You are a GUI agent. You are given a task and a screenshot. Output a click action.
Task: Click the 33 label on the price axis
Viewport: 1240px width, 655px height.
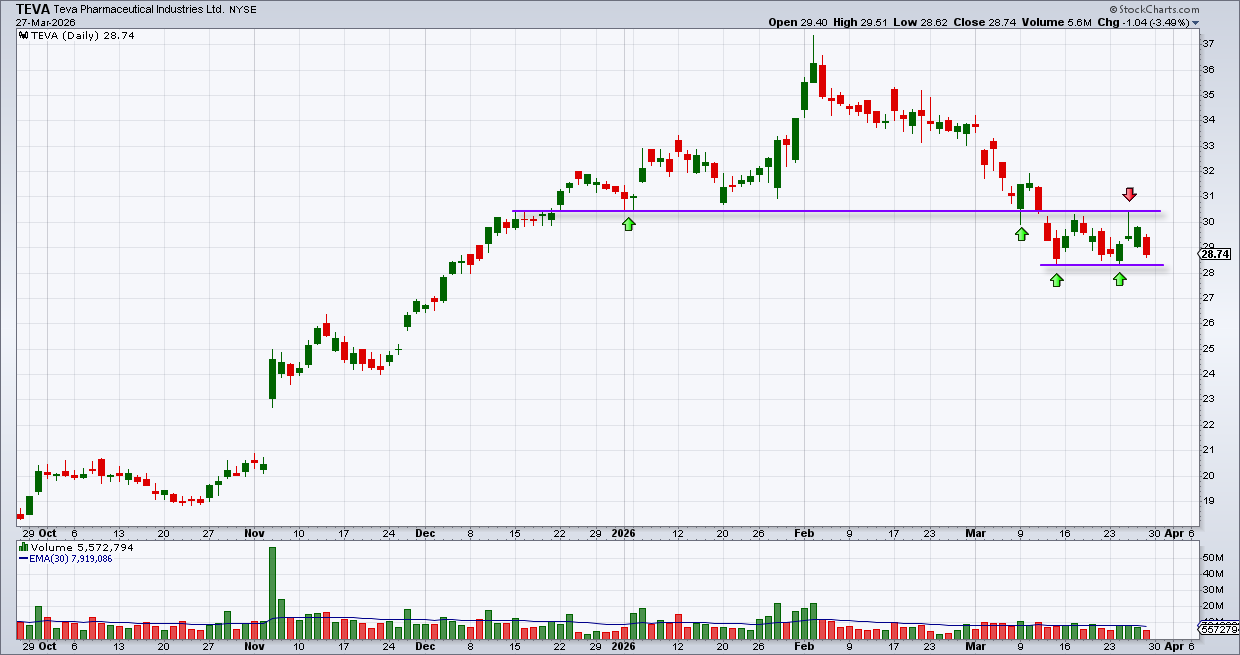[x=1207, y=145]
